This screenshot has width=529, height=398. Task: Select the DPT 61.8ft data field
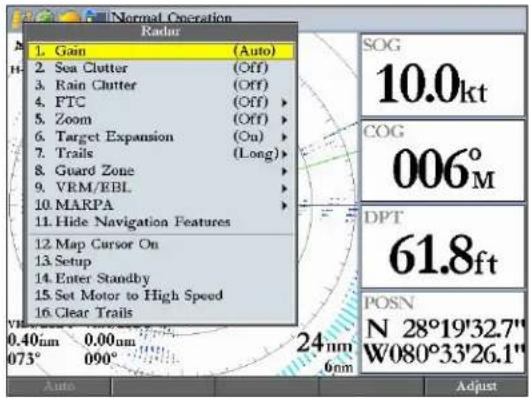point(443,247)
